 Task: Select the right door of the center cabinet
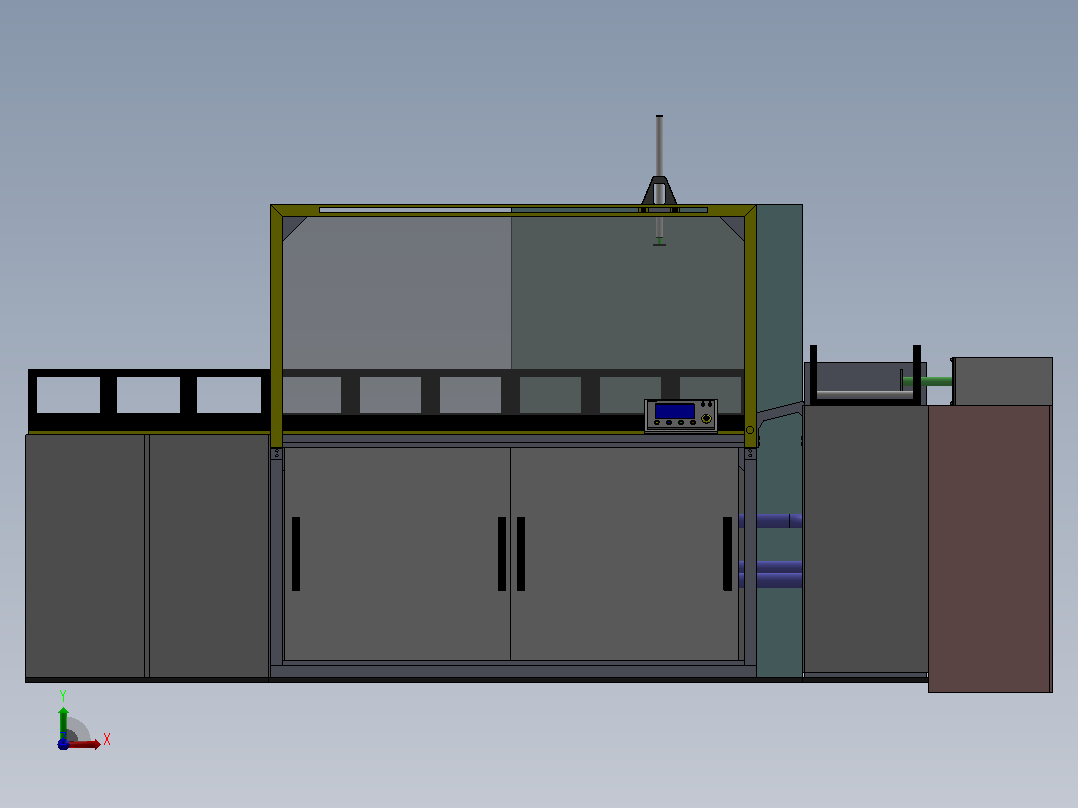(x=624, y=554)
